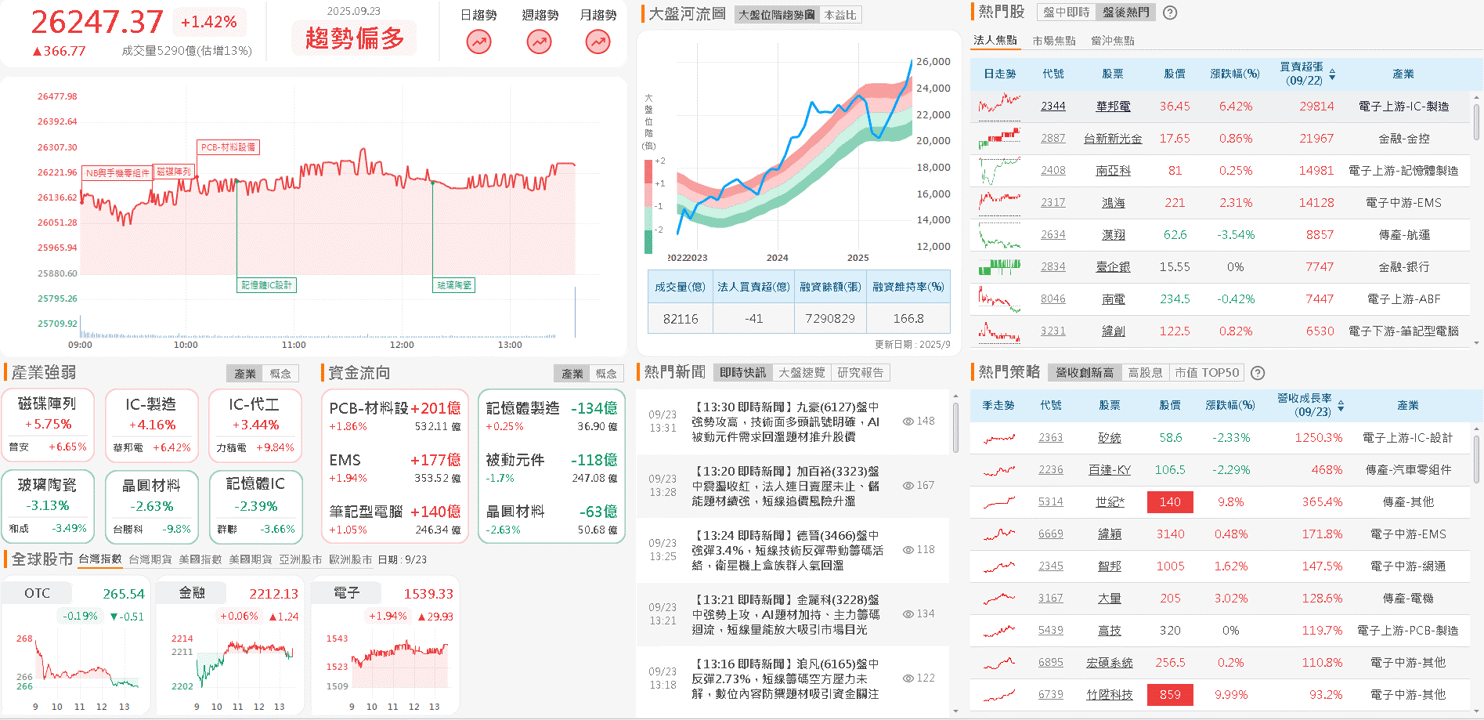Click the 趨勢偏多 trend badge

(354, 40)
